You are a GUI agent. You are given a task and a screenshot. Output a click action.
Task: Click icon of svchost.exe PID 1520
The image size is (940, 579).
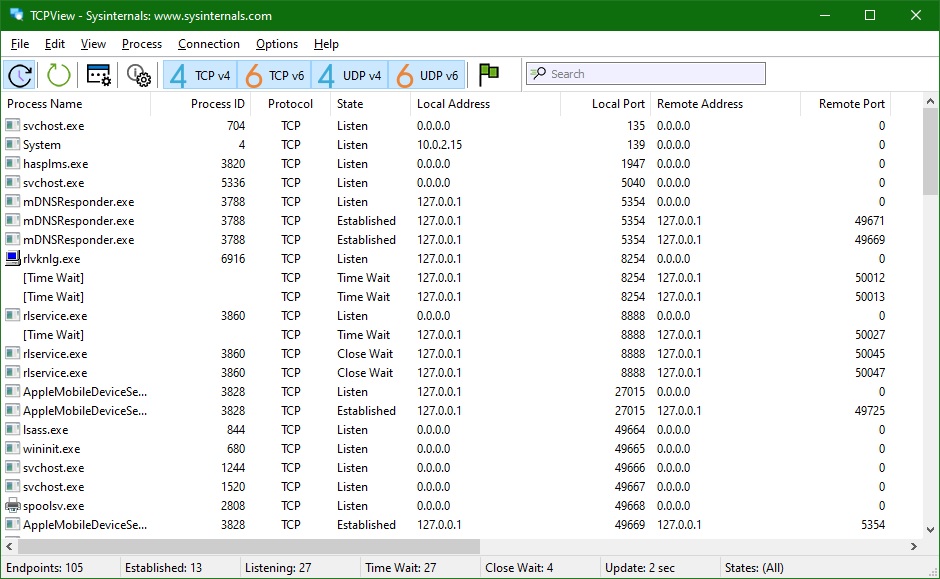click(13, 486)
